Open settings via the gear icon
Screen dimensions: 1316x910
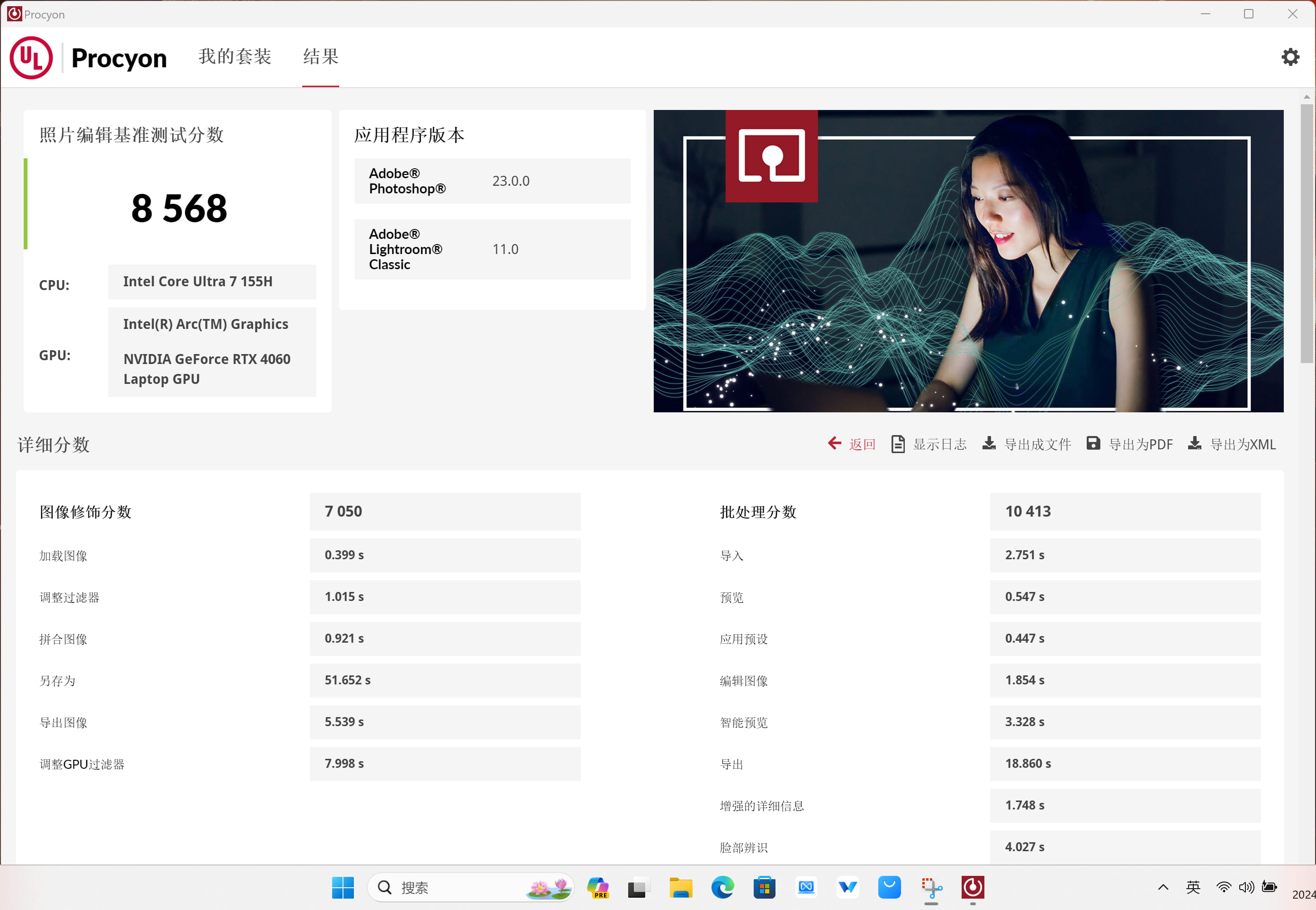click(x=1290, y=57)
